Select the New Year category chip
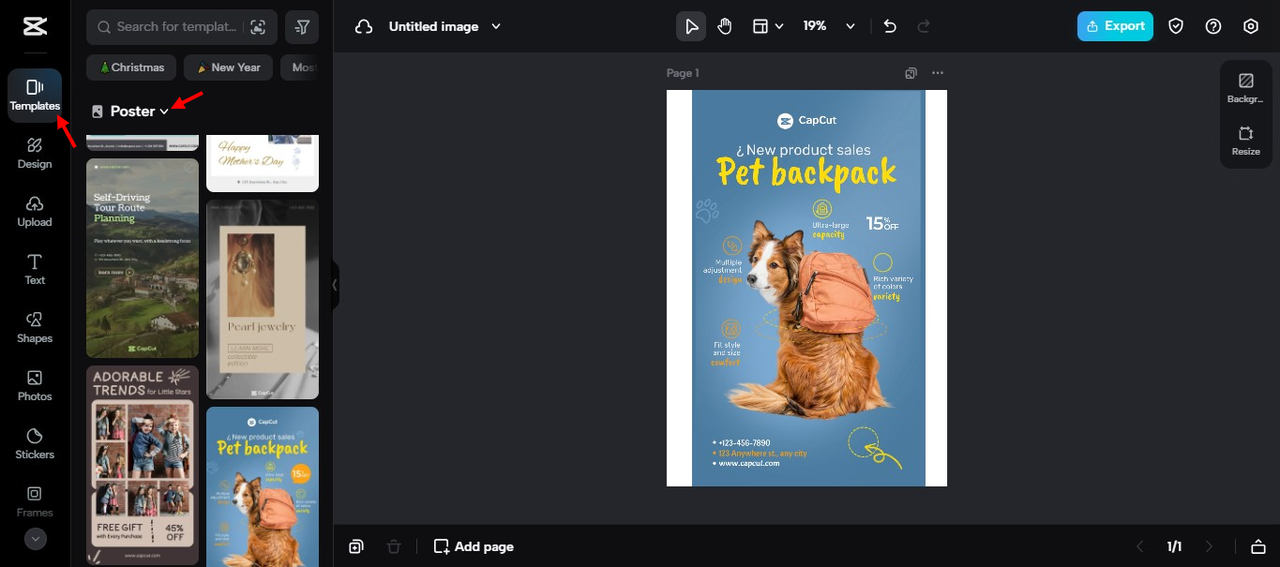 click(228, 68)
